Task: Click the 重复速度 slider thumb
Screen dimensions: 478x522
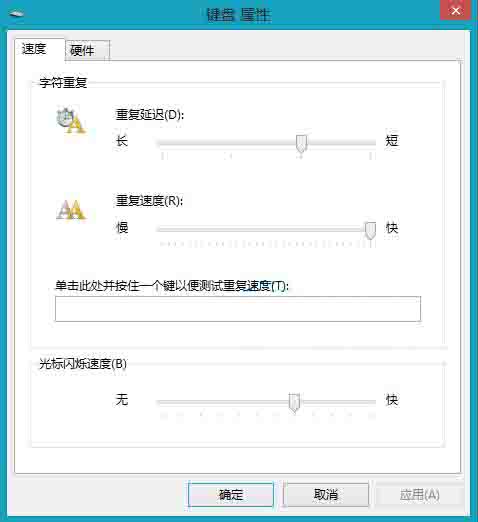Action: [x=370, y=230]
